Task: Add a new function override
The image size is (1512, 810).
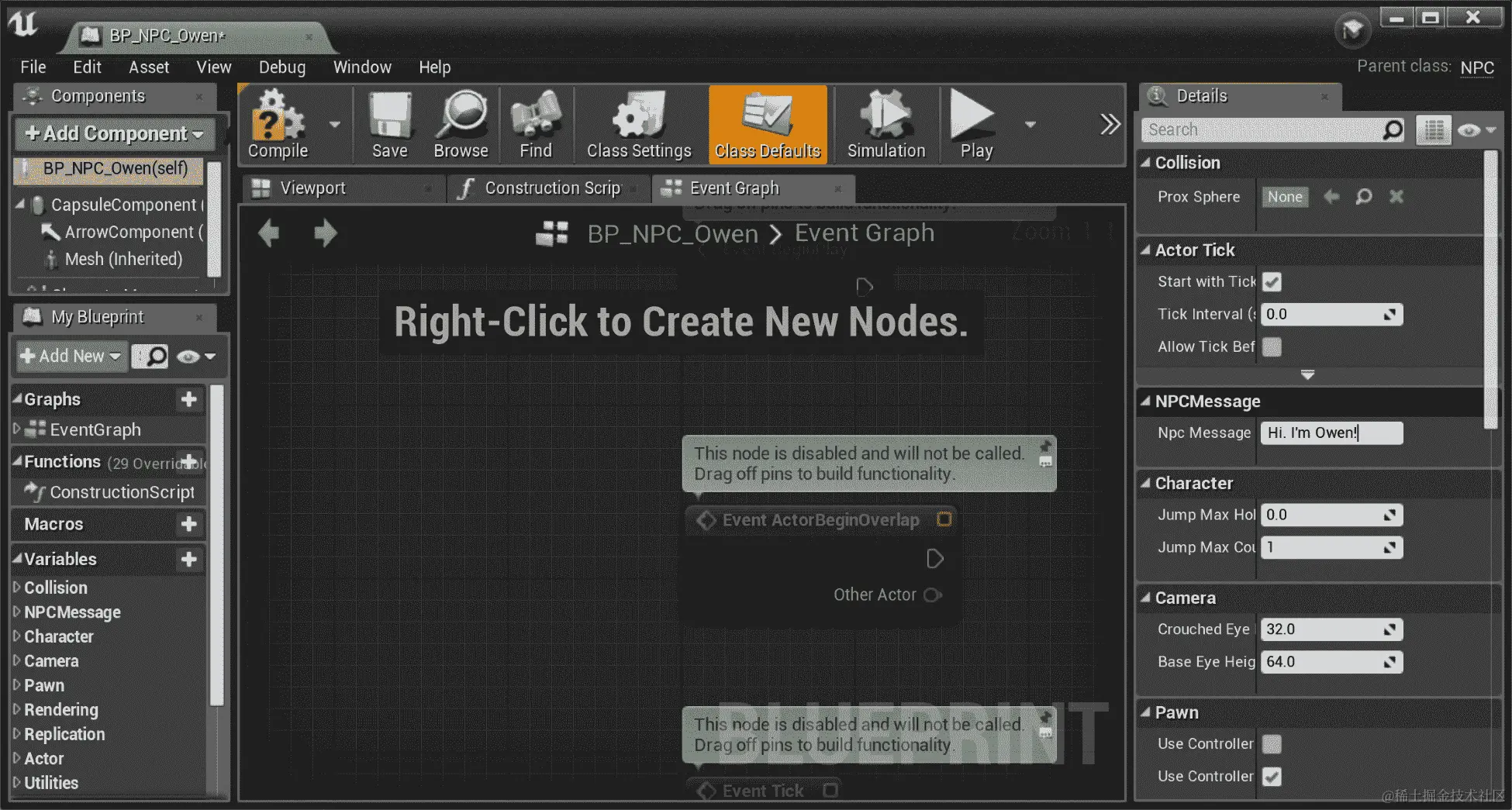Action: coord(188,461)
